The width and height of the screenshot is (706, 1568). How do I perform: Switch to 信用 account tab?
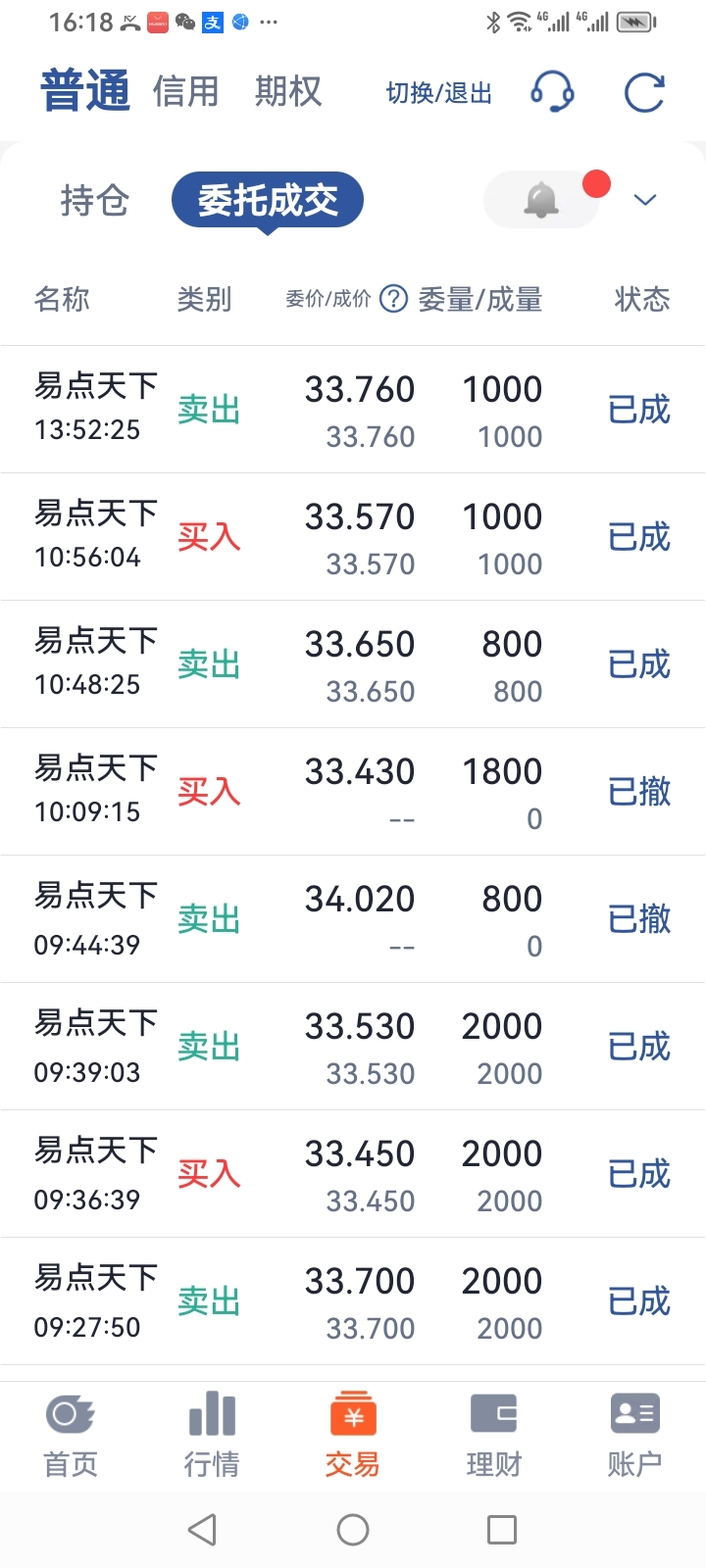pyautogui.click(x=186, y=92)
